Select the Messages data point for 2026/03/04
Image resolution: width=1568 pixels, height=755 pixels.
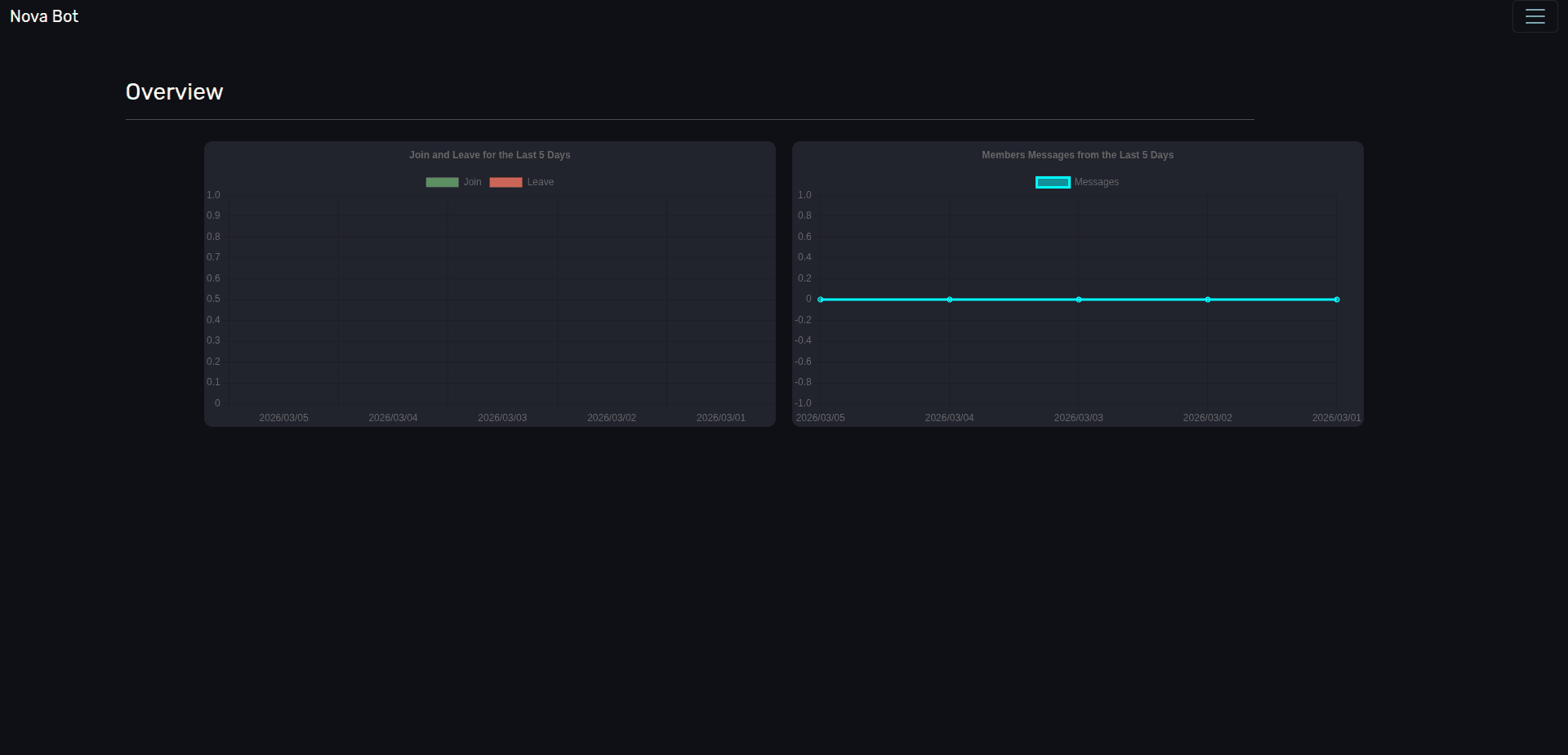tap(950, 300)
